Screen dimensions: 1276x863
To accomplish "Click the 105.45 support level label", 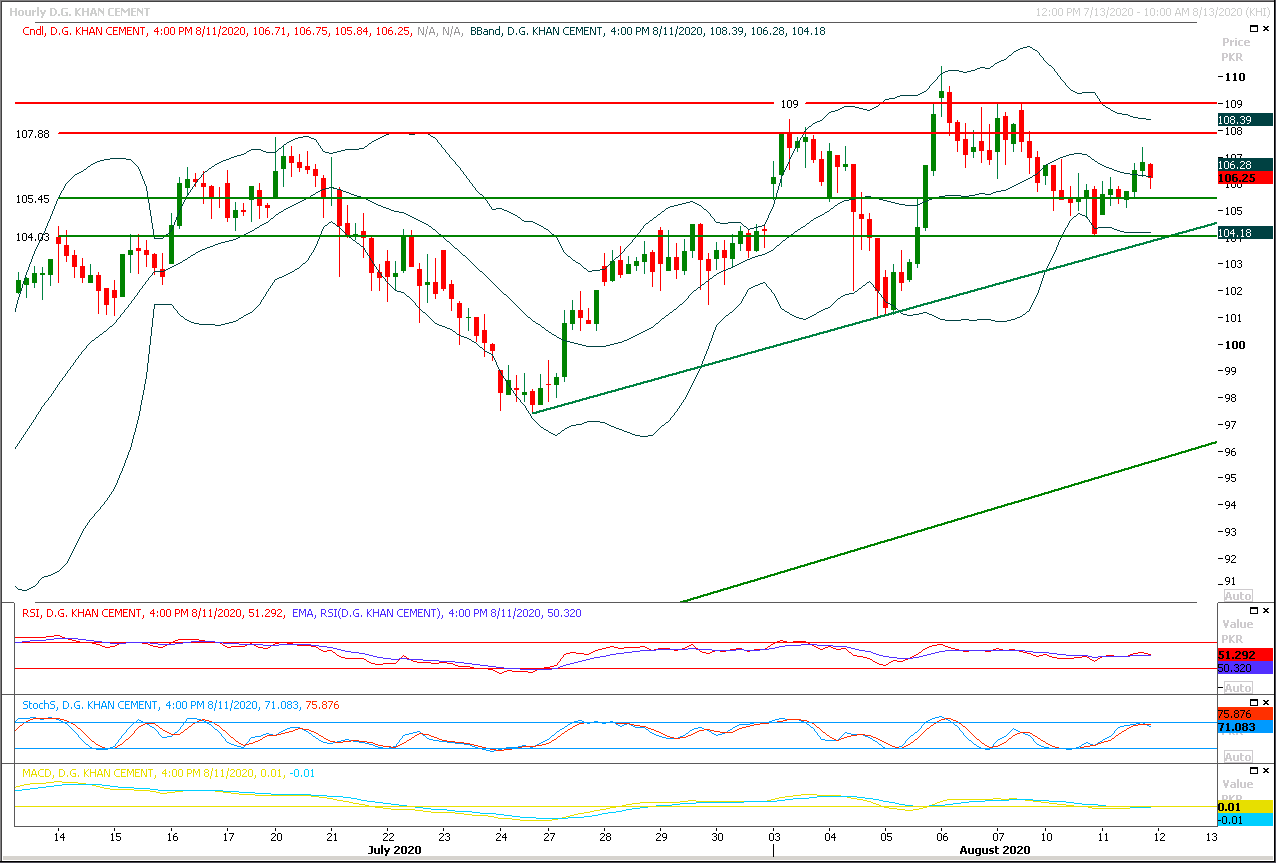I will (x=34, y=199).
